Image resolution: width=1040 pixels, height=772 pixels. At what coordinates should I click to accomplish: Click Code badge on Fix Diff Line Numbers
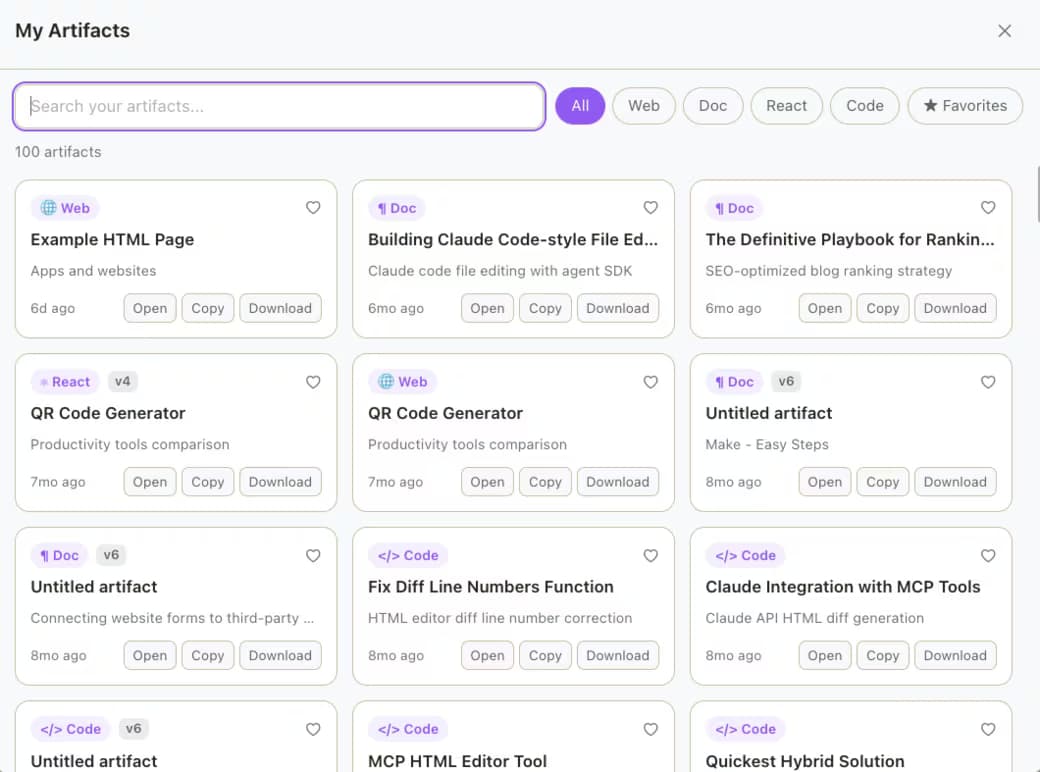pos(408,556)
